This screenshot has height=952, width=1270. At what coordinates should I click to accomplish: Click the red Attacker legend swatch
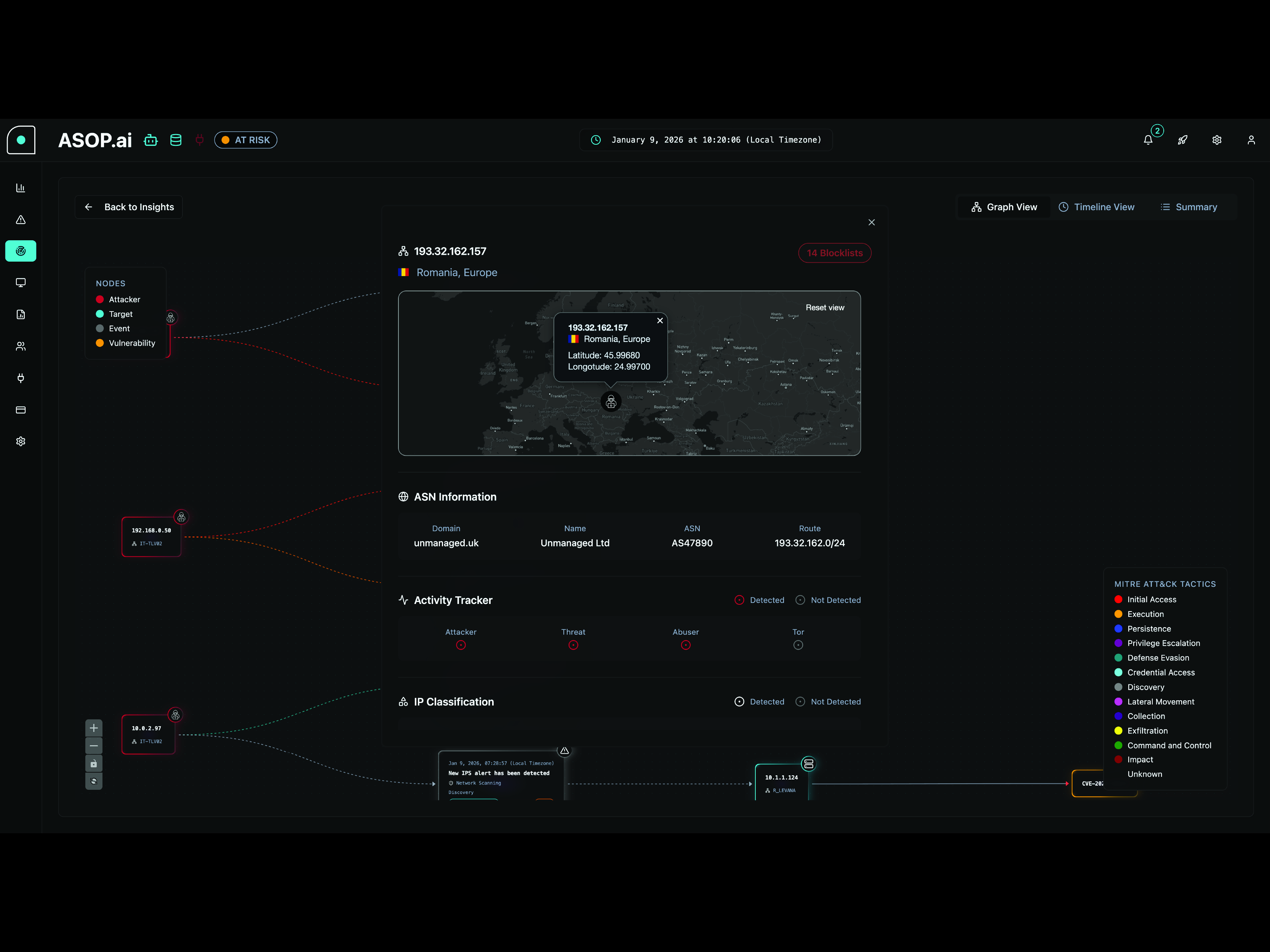tap(100, 300)
